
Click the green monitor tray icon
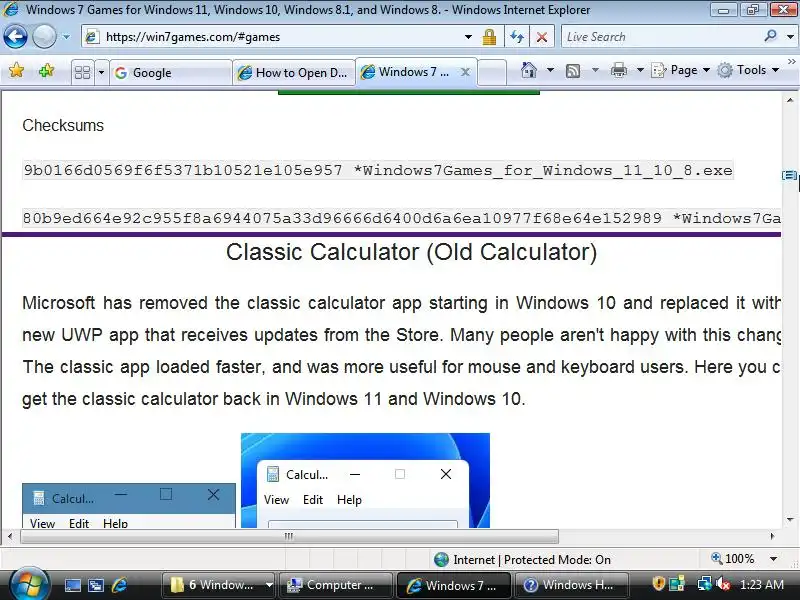pyautogui.click(x=677, y=584)
